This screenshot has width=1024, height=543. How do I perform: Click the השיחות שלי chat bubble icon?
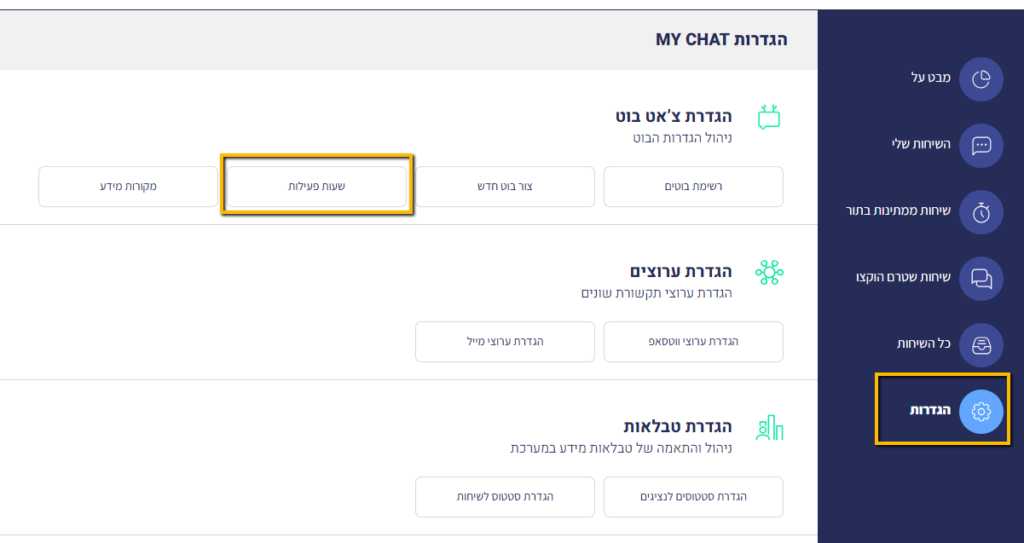click(981, 145)
